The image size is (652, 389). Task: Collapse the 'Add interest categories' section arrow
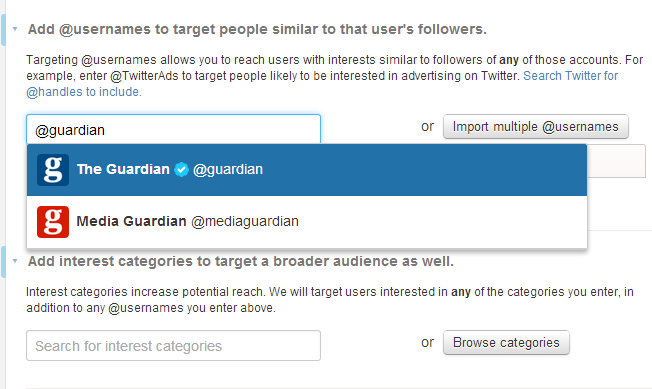point(15,261)
